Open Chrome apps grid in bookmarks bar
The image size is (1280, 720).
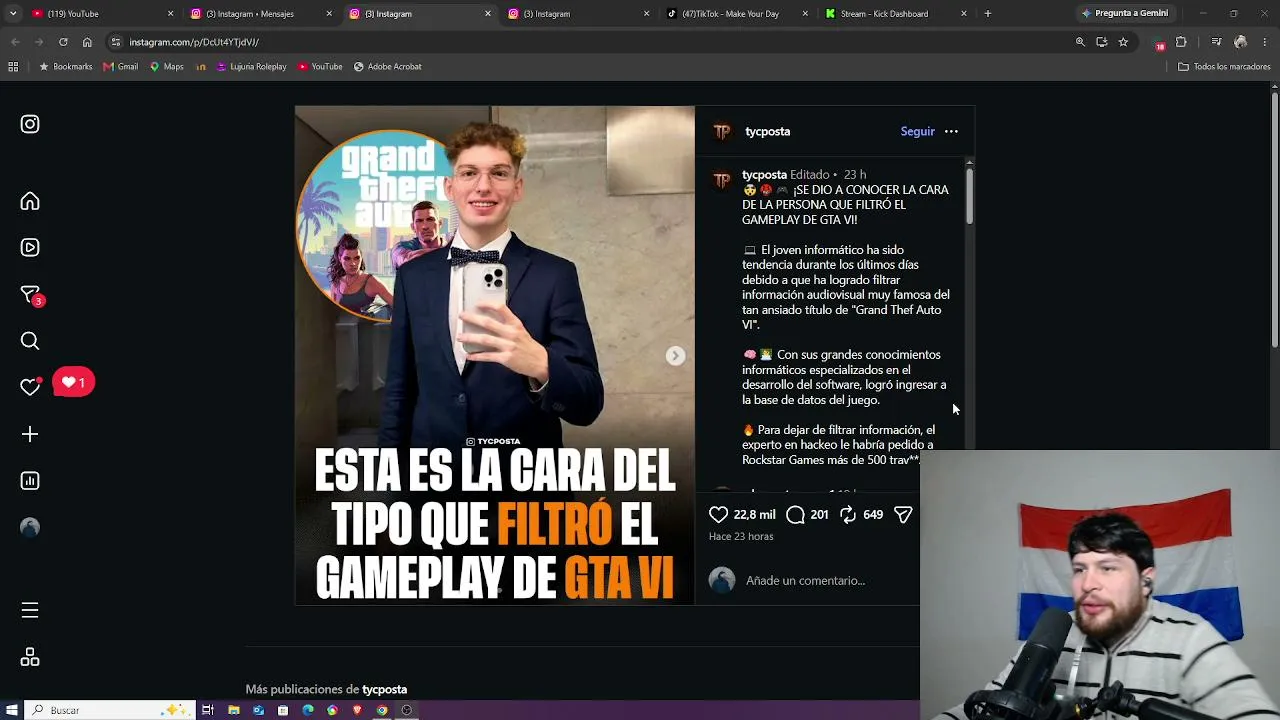(13, 67)
